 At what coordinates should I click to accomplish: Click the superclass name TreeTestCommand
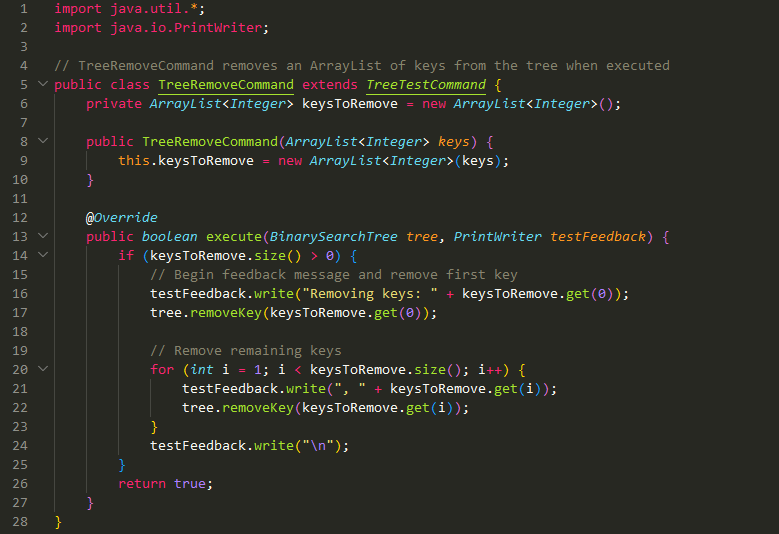tap(426, 84)
